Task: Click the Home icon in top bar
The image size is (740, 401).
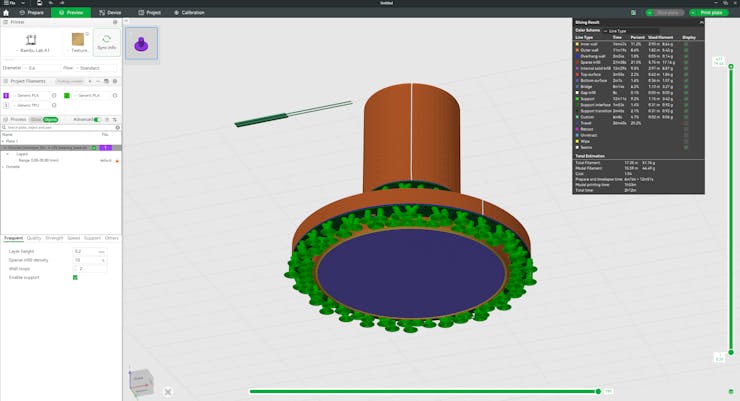Action: [7, 12]
